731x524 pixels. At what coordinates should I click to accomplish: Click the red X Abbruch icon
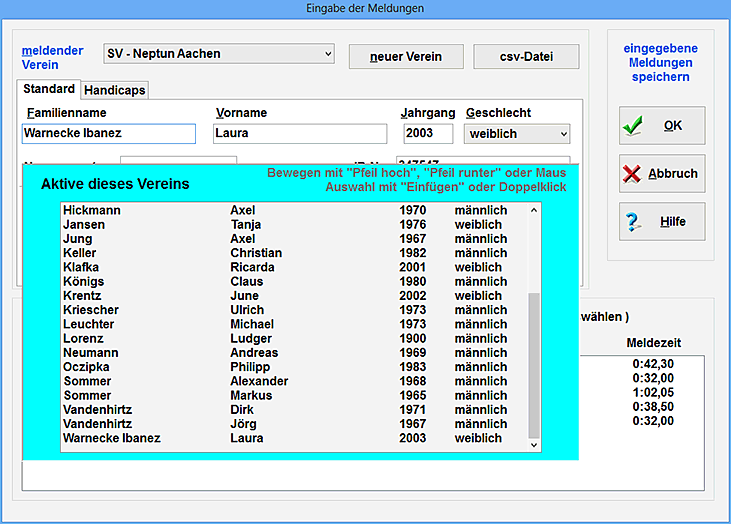[633, 174]
